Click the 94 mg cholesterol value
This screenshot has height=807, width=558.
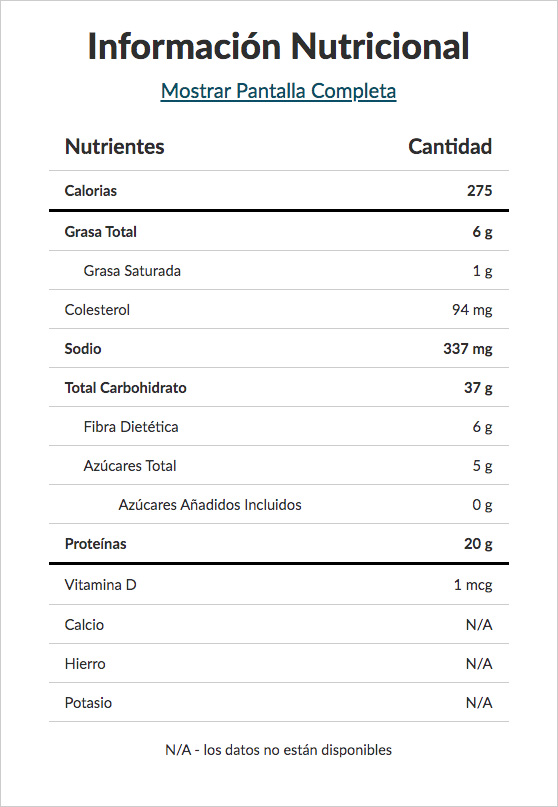472,310
